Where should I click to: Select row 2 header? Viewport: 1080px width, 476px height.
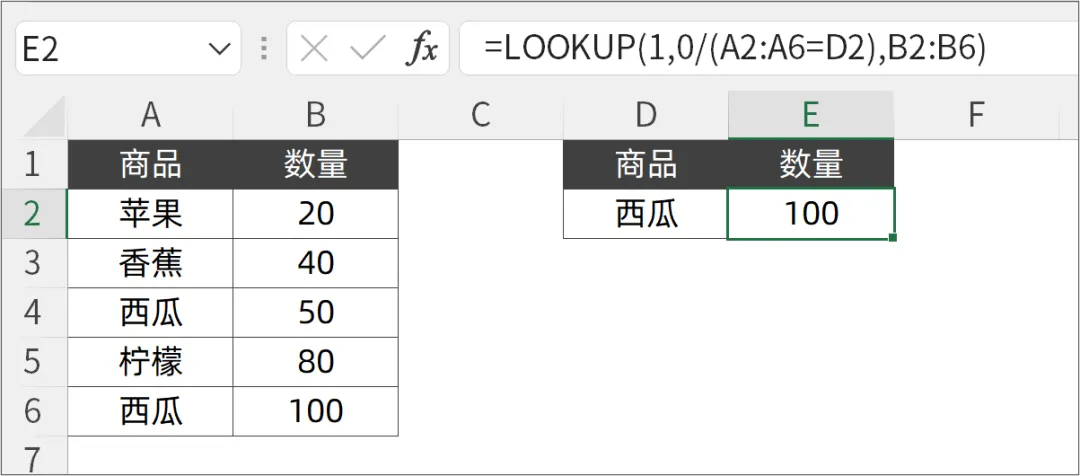(x=32, y=213)
